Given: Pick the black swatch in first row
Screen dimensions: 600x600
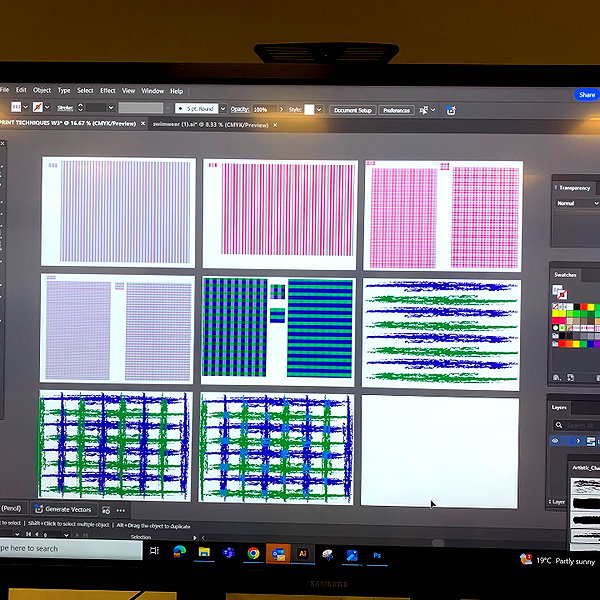Looking at the screenshot, I should (577, 307).
